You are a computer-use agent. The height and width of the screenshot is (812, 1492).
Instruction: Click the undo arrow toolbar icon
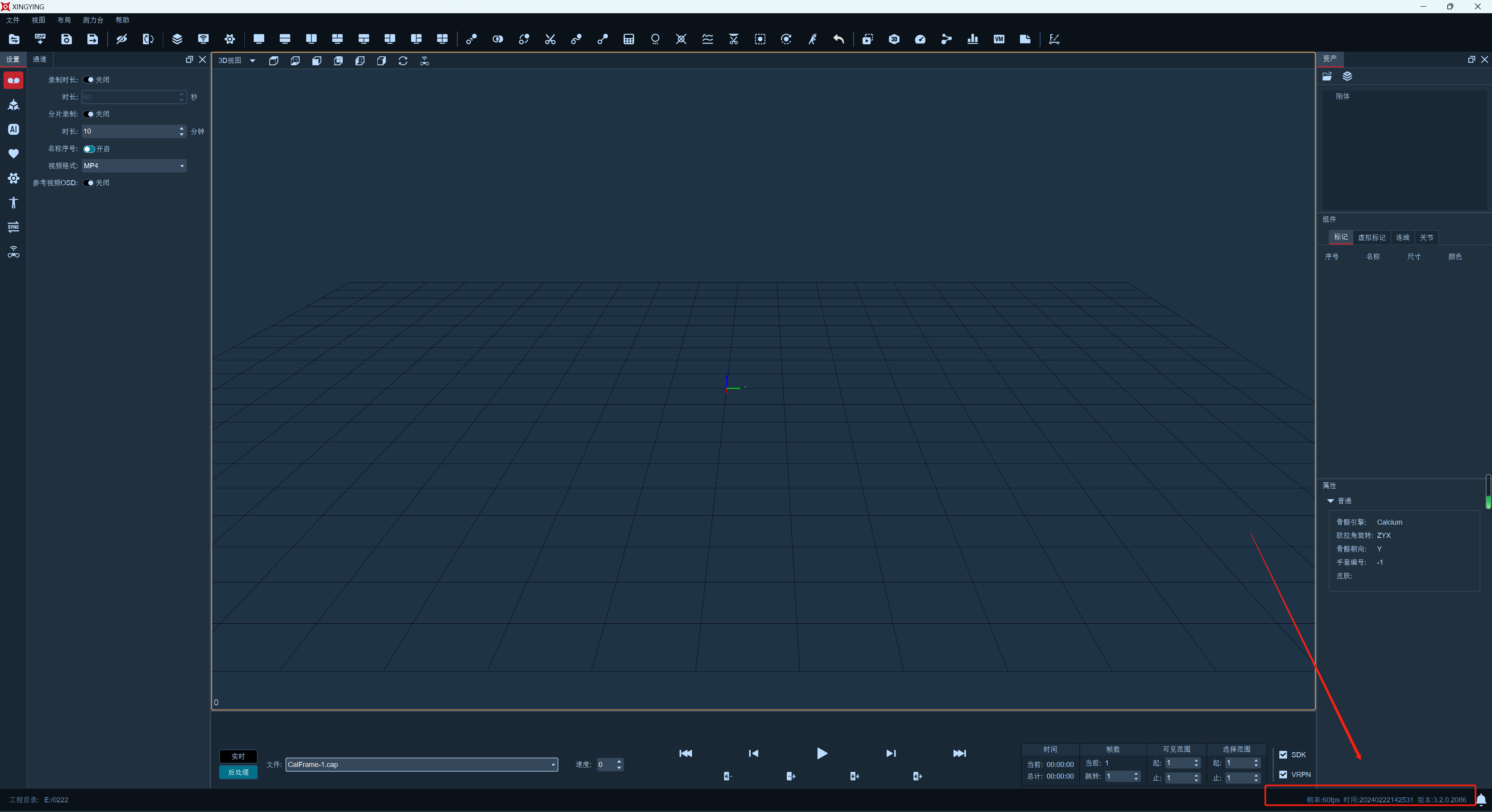839,39
